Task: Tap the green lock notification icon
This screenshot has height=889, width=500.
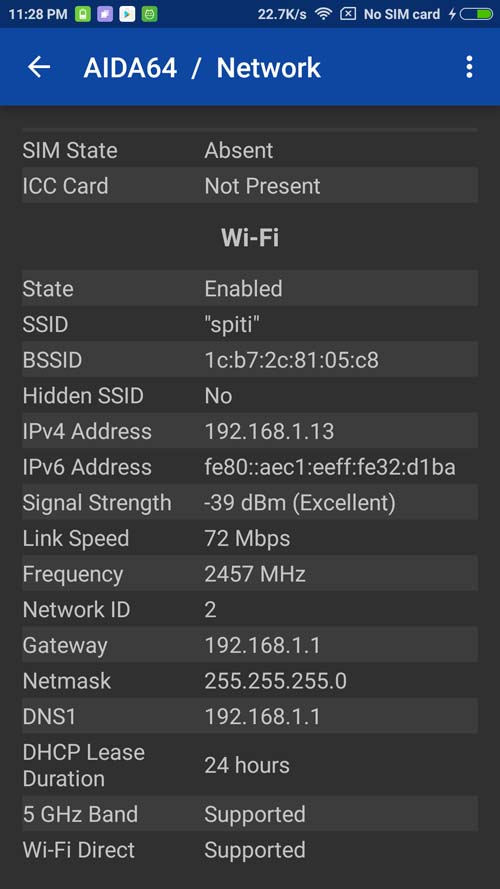Action: (83, 14)
